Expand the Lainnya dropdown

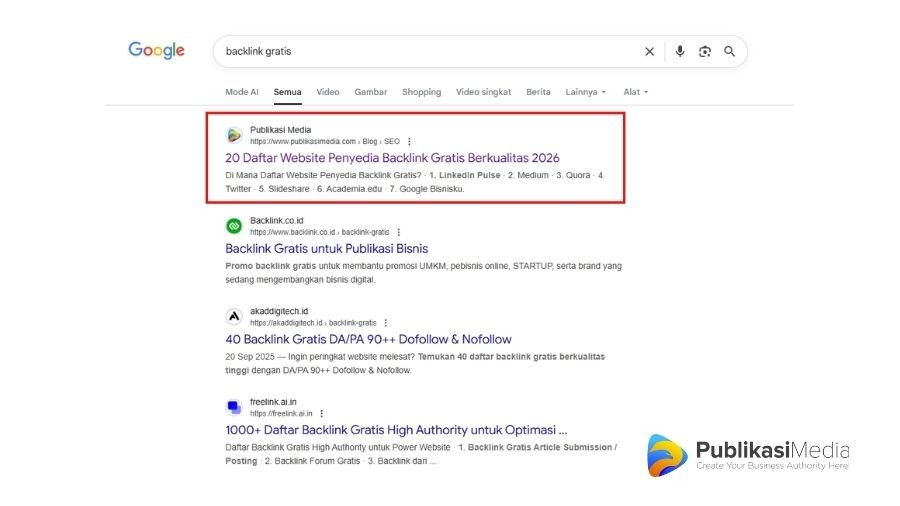point(585,92)
